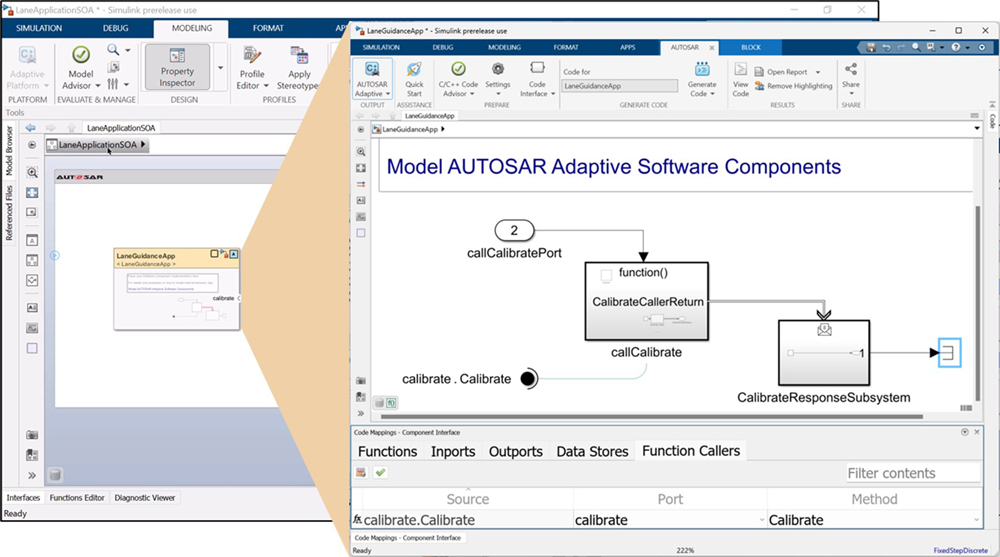Open Profile Editor dropdown arrow
Viewport: 1000px width, 557px height.
tap(265, 85)
